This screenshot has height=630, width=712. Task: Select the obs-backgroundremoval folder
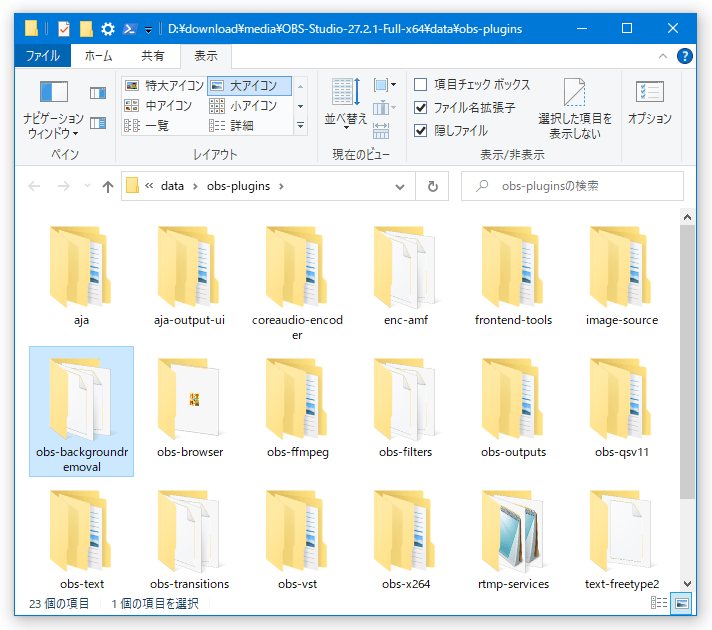coord(82,412)
